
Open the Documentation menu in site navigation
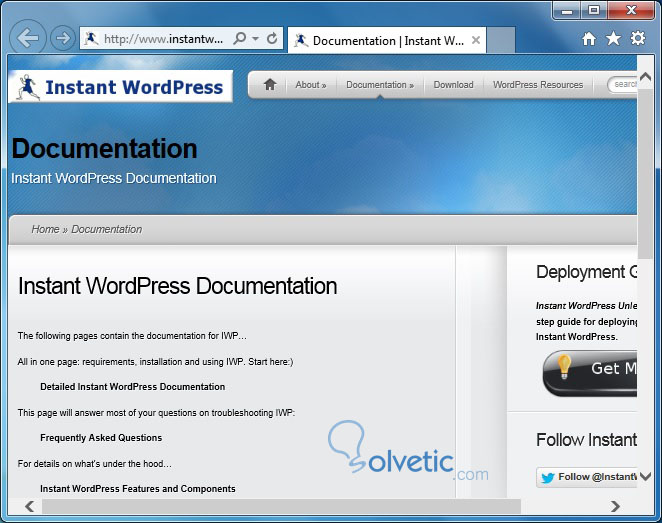tap(380, 85)
